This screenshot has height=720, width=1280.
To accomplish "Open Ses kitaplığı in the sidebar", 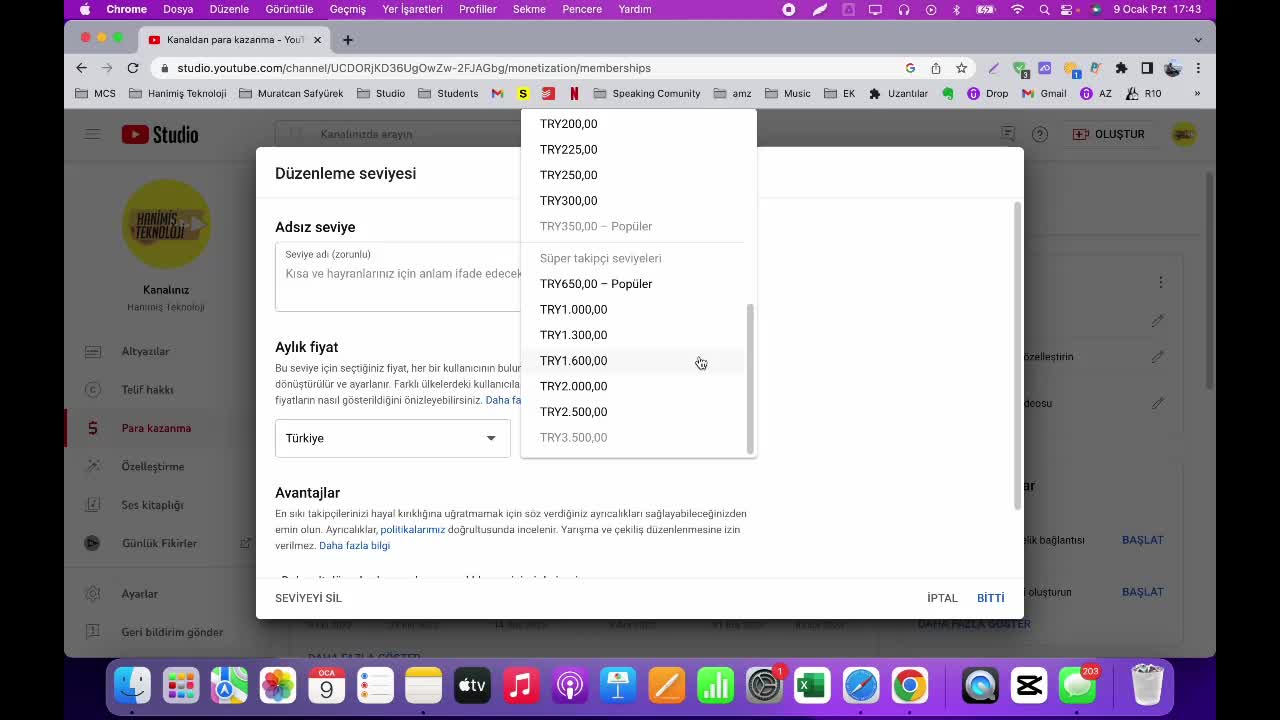I will click(x=152, y=505).
